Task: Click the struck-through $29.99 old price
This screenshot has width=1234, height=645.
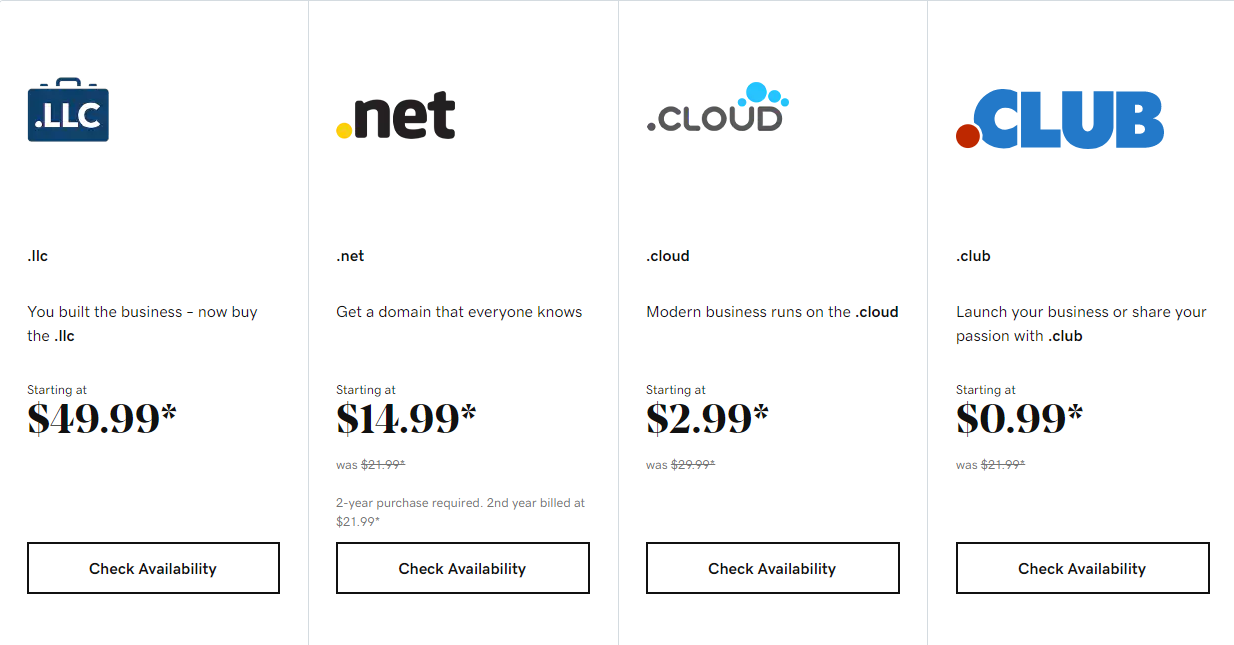Action: coord(692,465)
